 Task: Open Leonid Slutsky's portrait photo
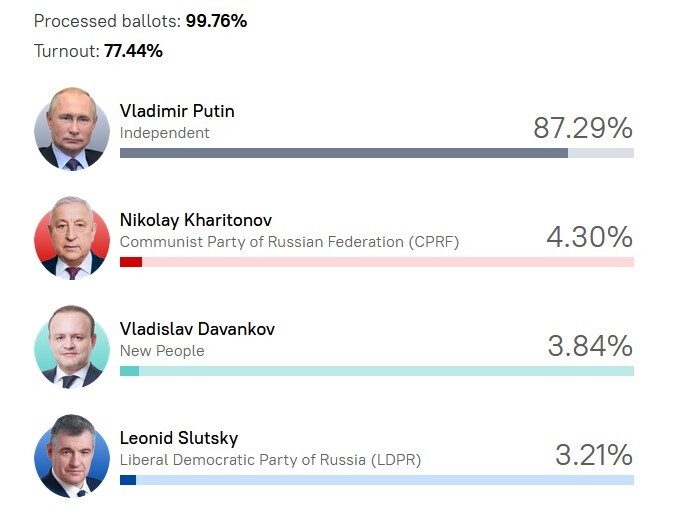click(x=71, y=456)
